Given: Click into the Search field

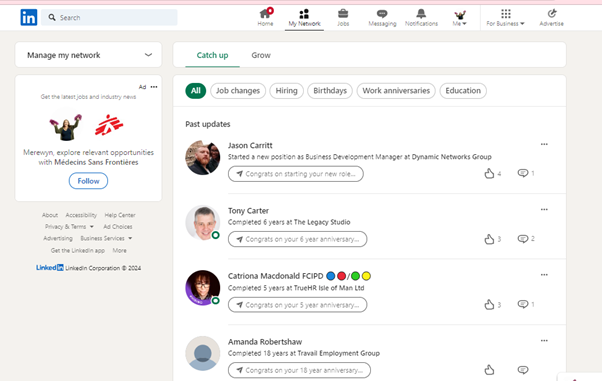Looking at the screenshot, I should 109,18.
